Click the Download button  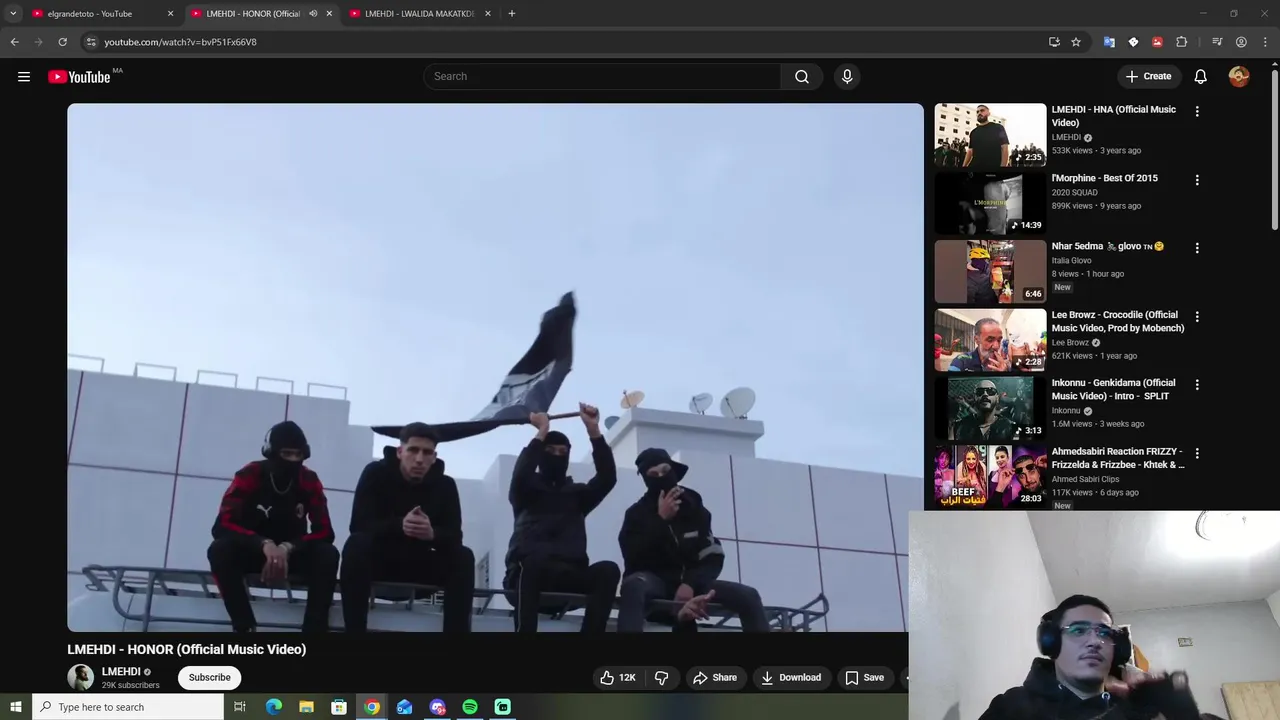click(790, 677)
